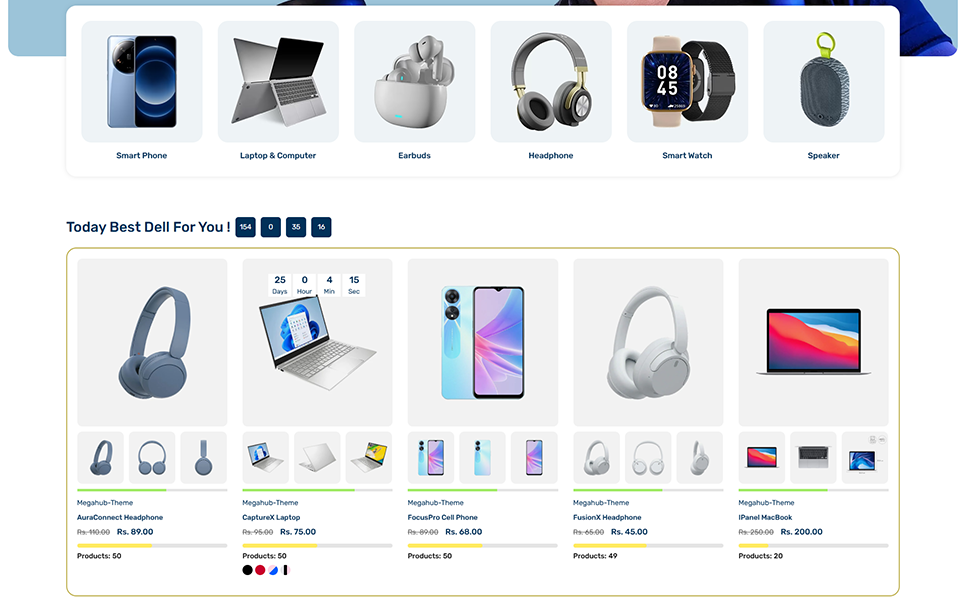Click the CaptureX Laptop main product image

[318, 342]
